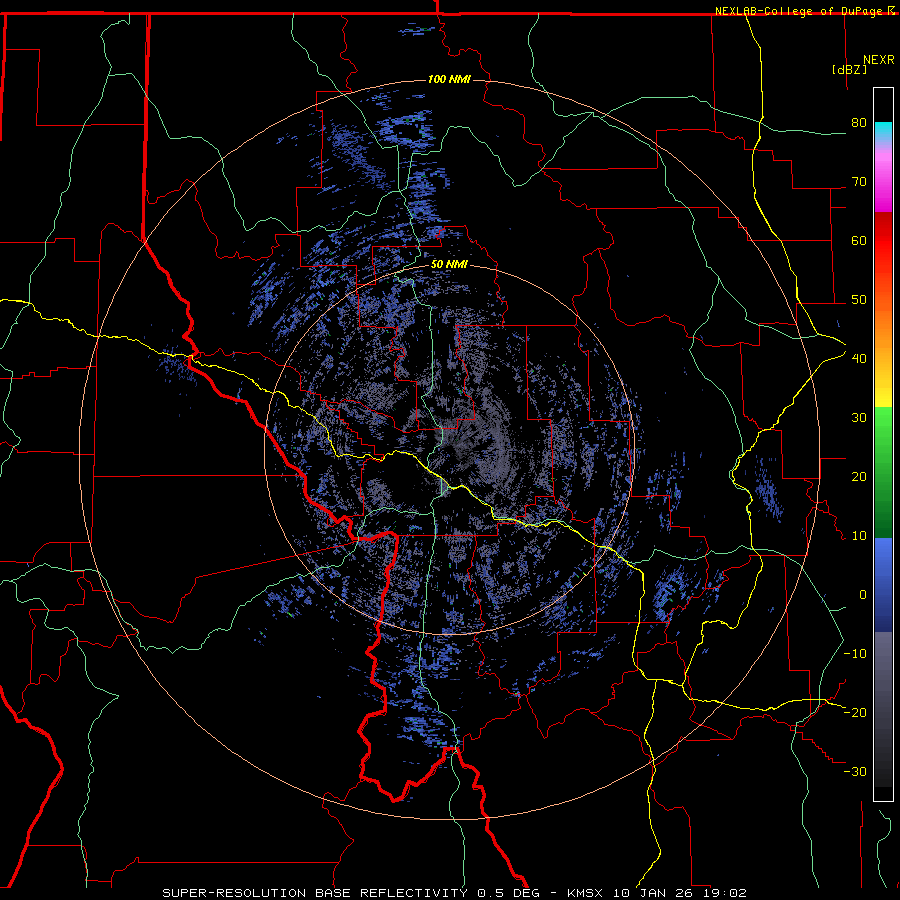Click the SUPER-RESOLUTION BASE REFLECTIVITY caption text
The image size is (900, 900).
click(x=315, y=893)
